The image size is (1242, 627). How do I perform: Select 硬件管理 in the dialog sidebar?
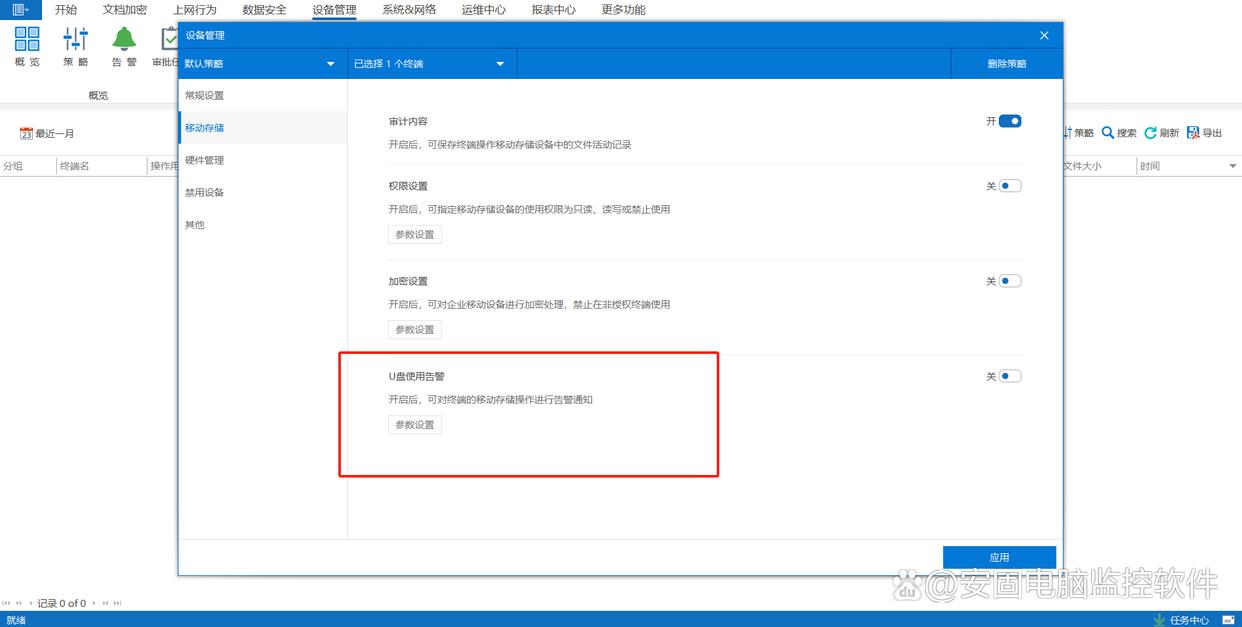[x=263, y=160]
